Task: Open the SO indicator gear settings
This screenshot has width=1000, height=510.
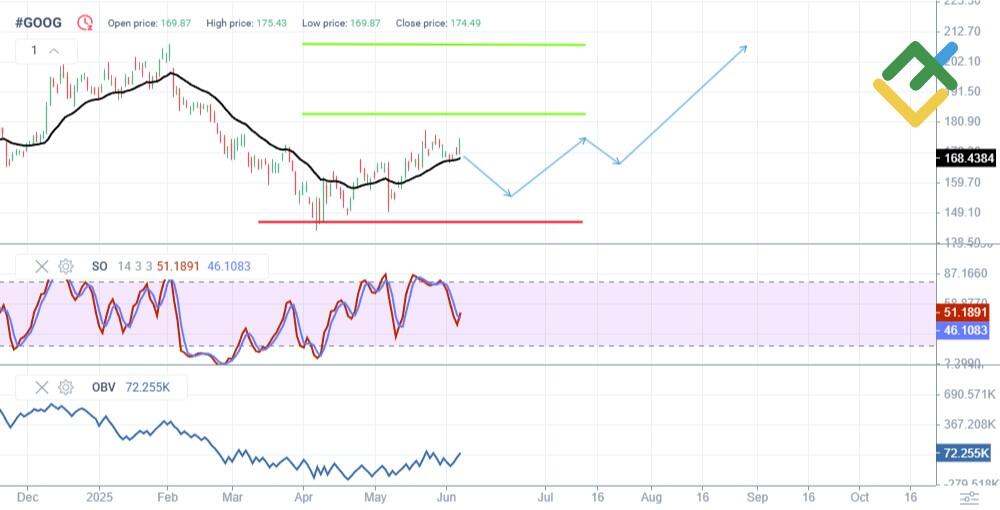Action: (x=66, y=266)
